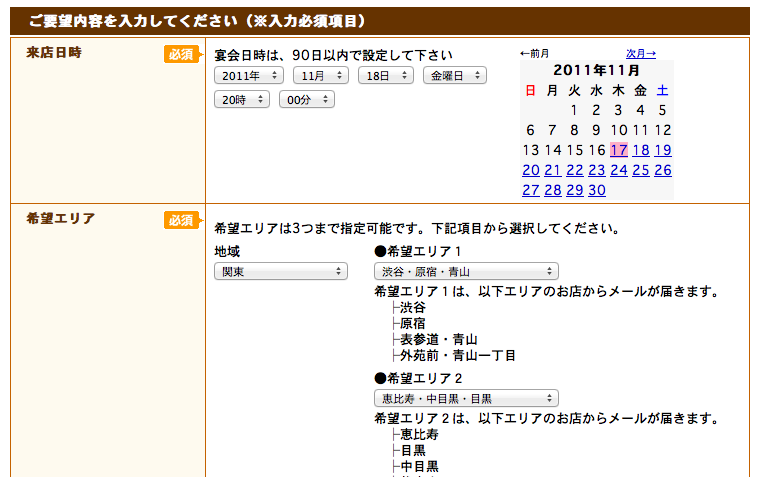
Task: Click the 必須 badge beside 希望エリア
Action: [x=182, y=220]
